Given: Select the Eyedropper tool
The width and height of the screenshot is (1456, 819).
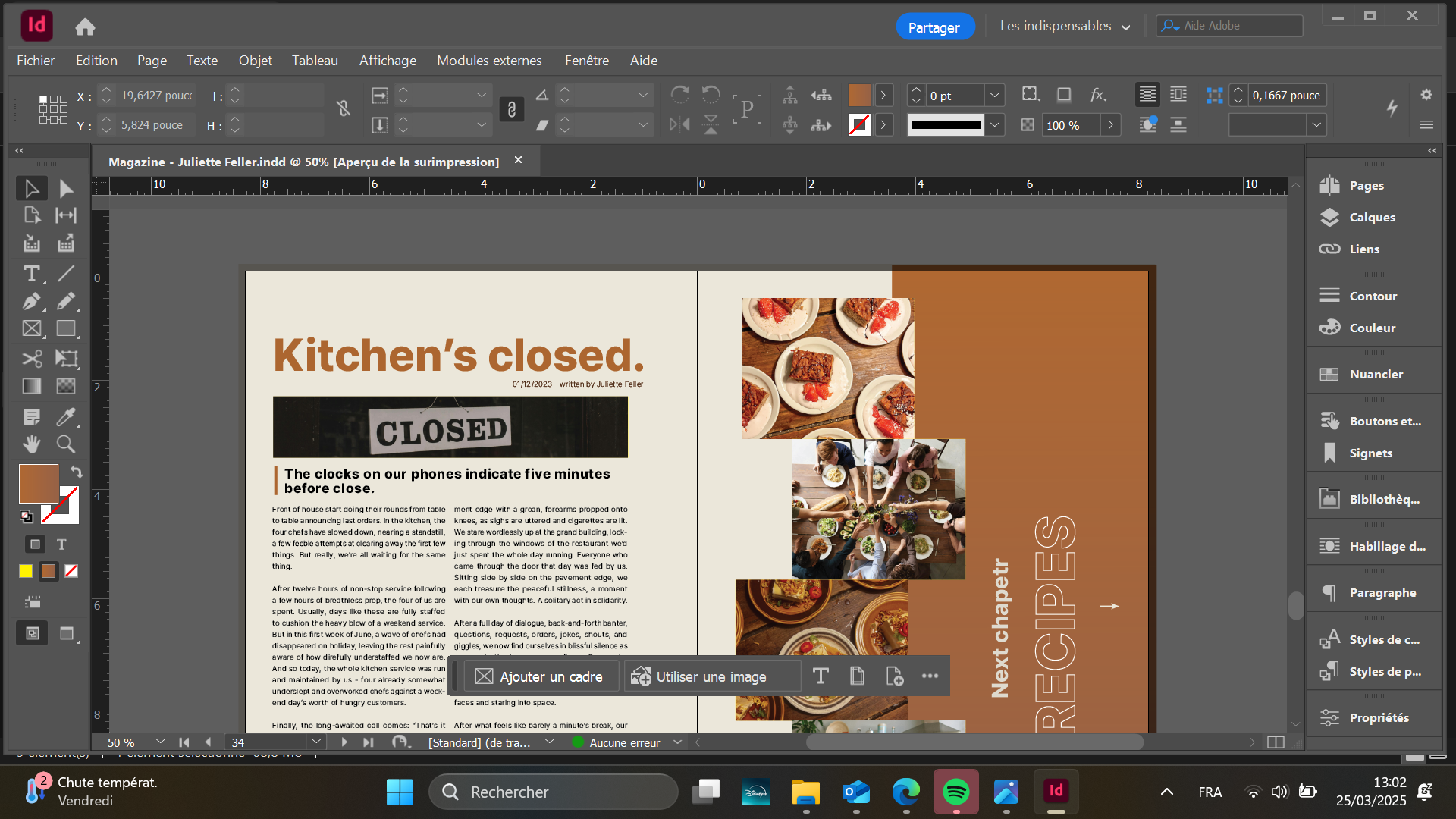Looking at the screenshot, I should (x=66, y=416).
